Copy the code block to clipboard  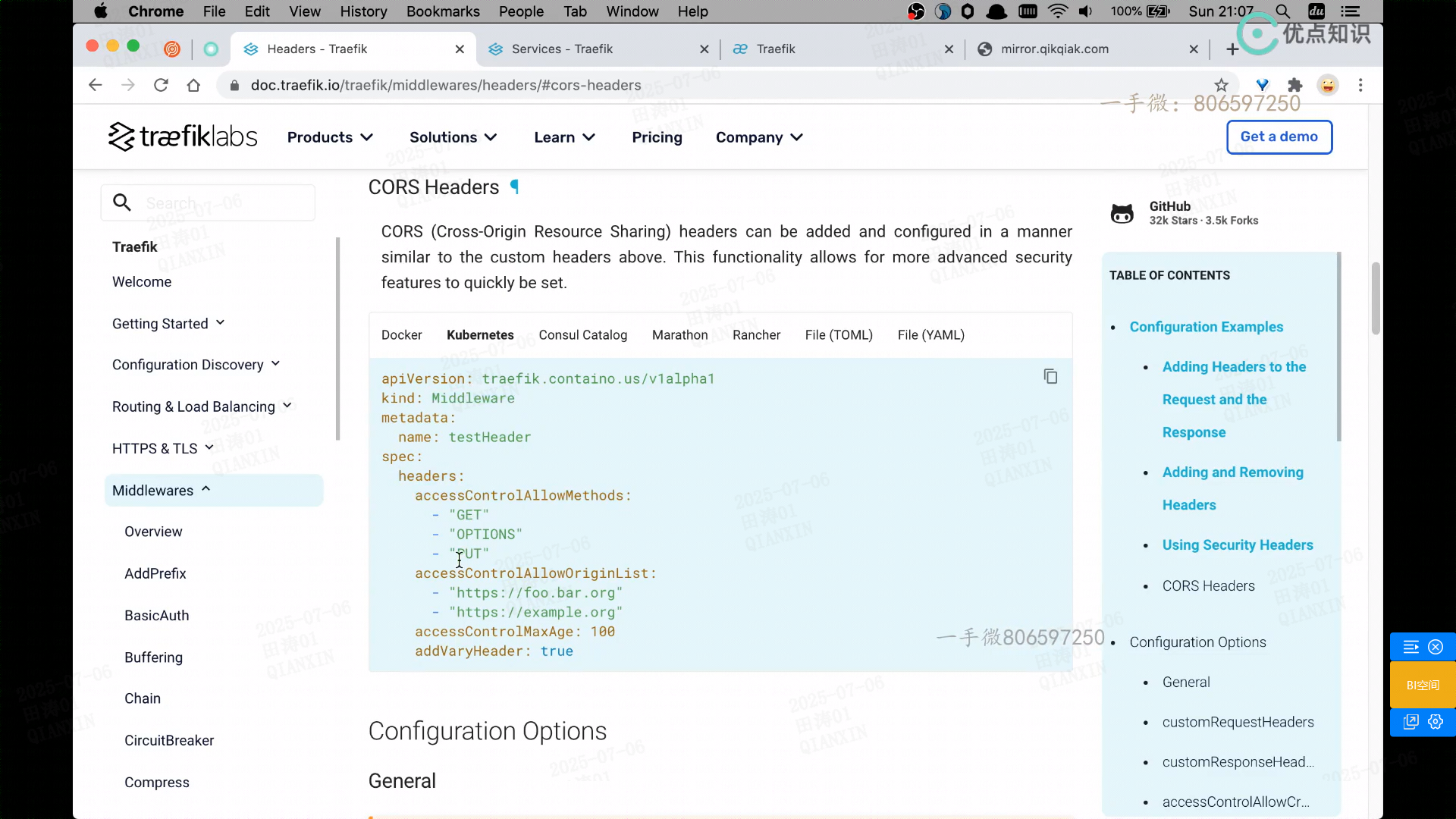tap(1050, 377)
